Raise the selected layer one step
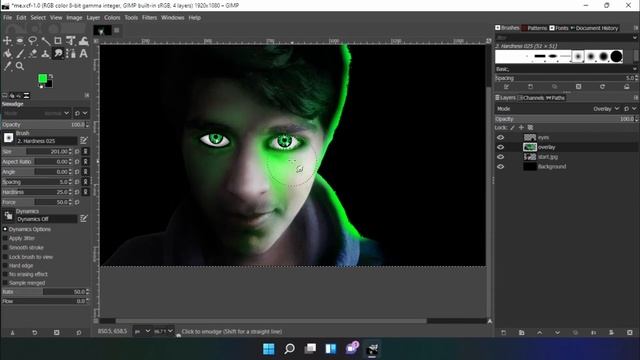The height and width of the screenshot is (360, 640). pos(539,333)
